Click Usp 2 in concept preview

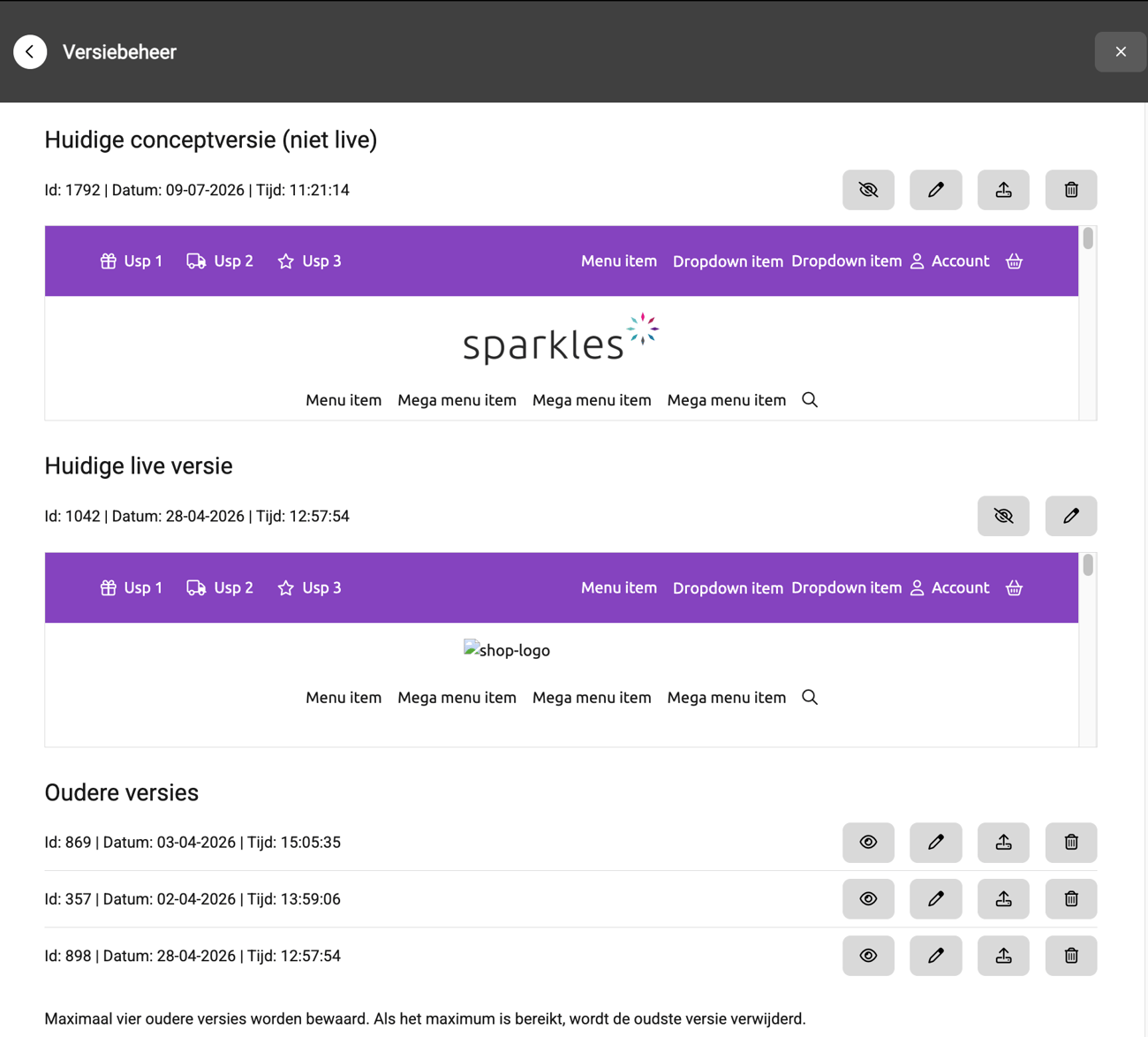(220, 261)
